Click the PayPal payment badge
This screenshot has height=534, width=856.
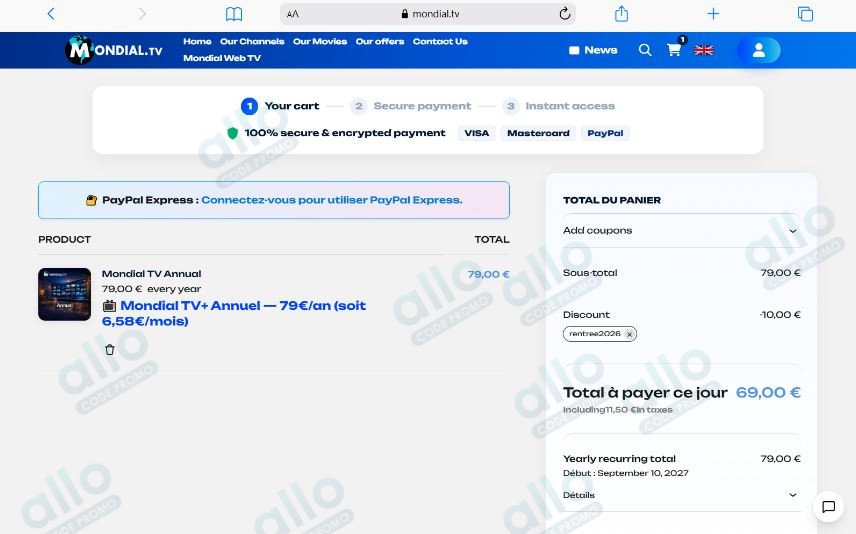(605, 133)
